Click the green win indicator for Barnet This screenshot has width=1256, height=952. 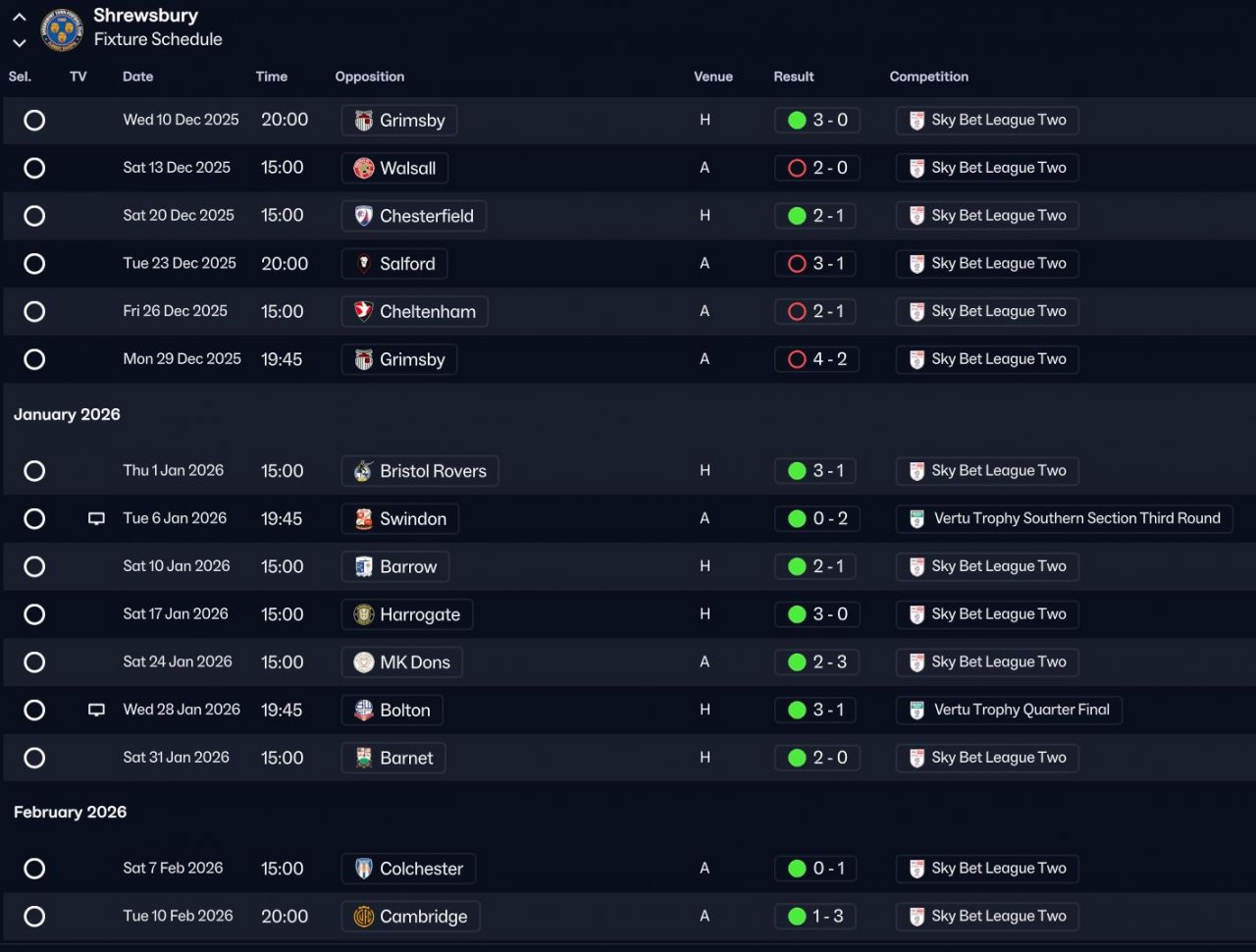point(797,758)
